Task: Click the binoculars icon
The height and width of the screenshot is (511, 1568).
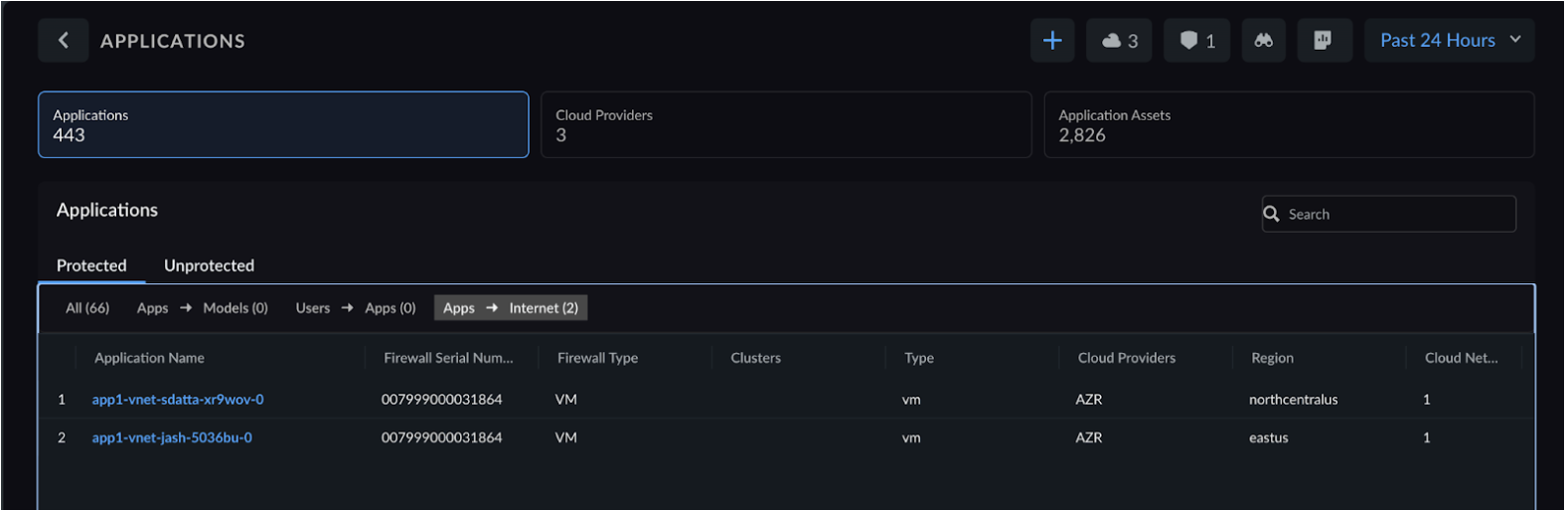Action: (x=1263, y=41)
